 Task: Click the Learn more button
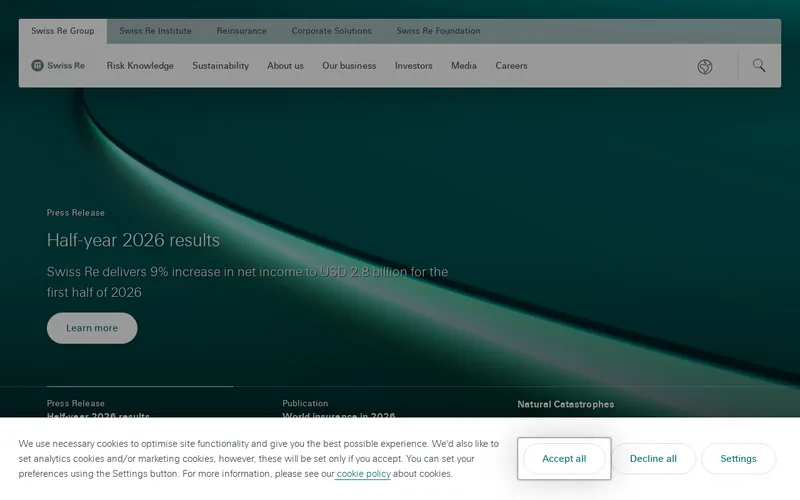[92, 328]
